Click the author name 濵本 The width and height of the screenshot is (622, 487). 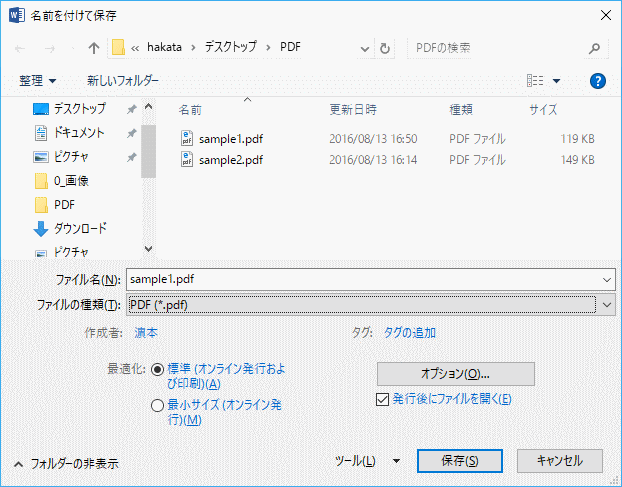146,333
